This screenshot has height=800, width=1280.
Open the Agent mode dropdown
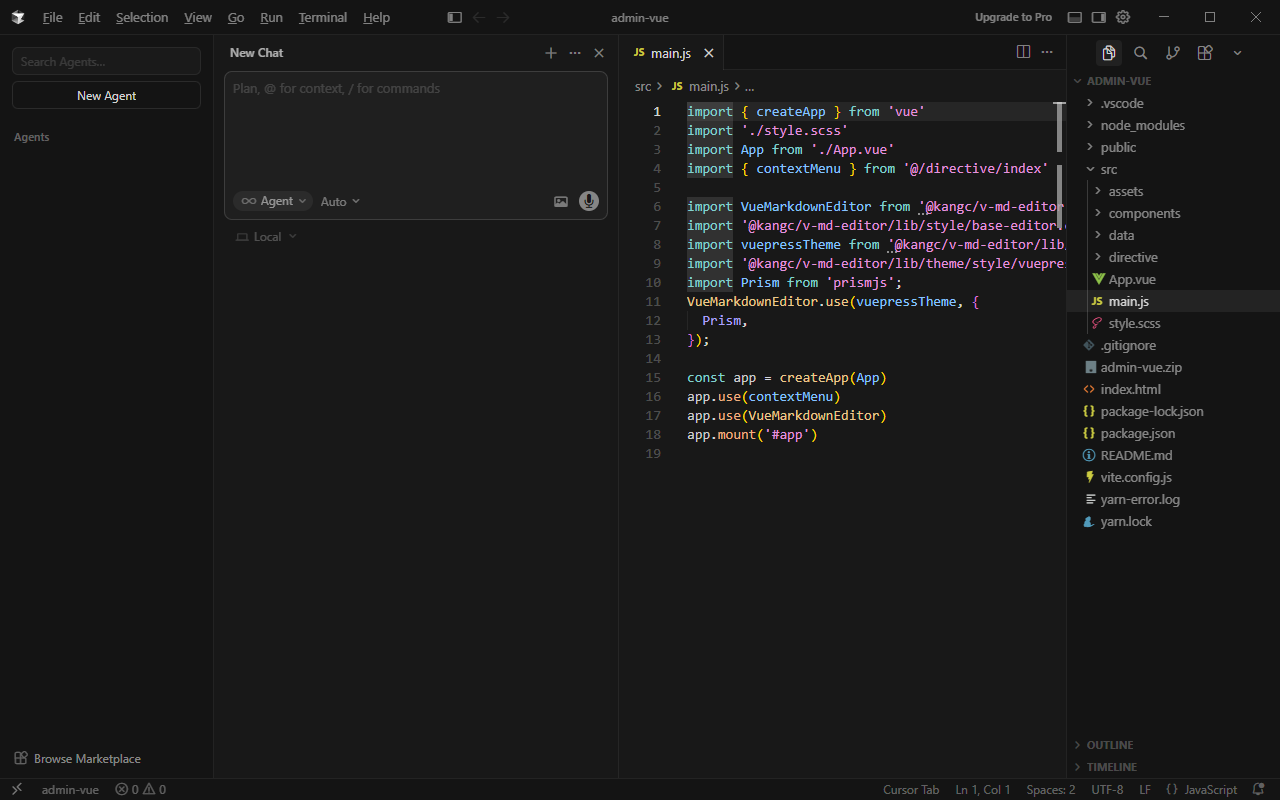click(x=273, y=201)
